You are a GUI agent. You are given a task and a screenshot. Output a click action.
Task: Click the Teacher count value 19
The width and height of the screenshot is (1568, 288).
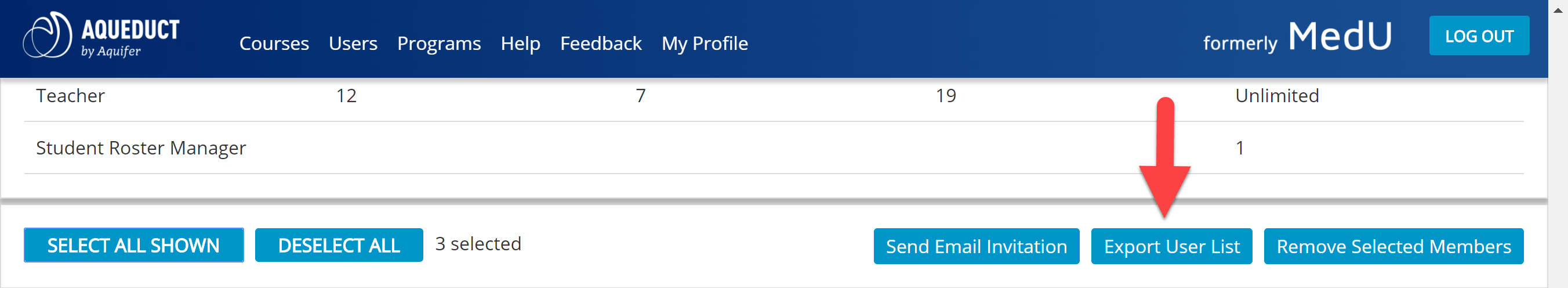click(x=945, y=96)
